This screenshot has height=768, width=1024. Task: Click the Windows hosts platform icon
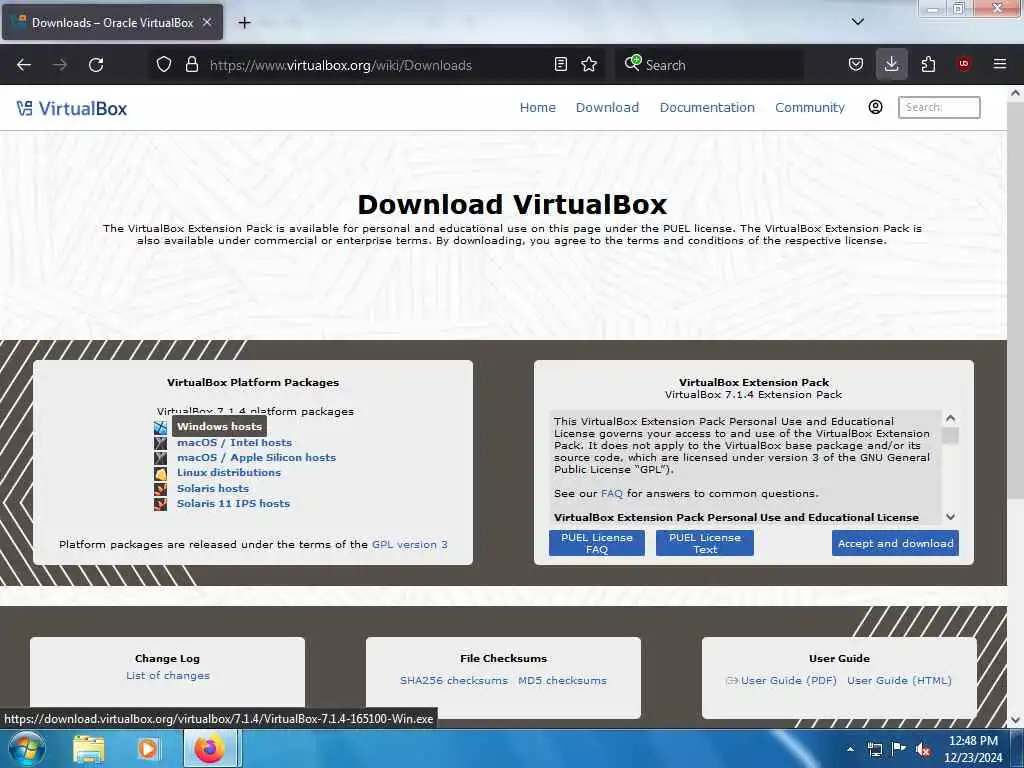coord(161,428)
